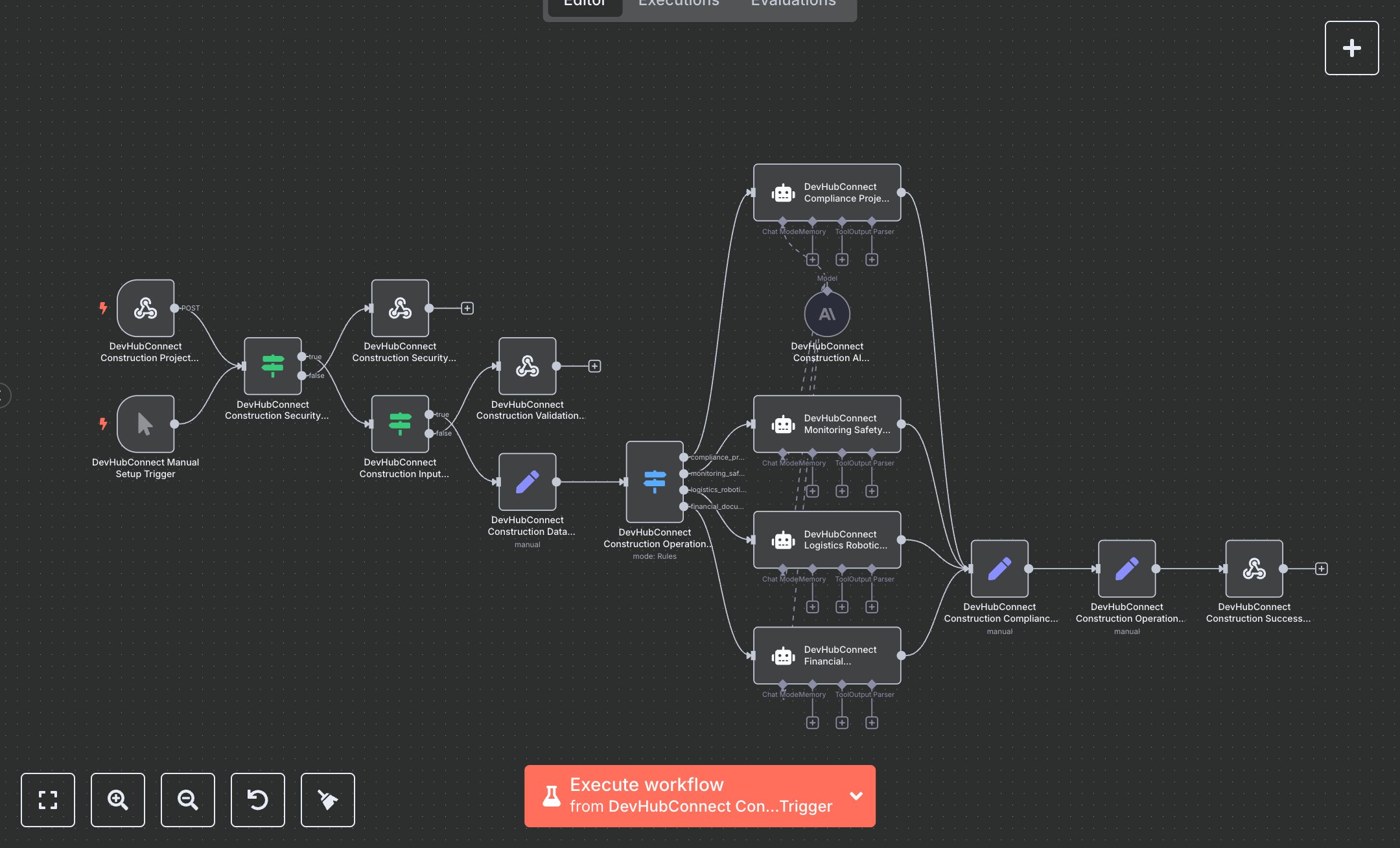Screen dimensions: 1400x848
Task: Select the DevHubConnect Compliance Project agent node
Action: point(827,193)
